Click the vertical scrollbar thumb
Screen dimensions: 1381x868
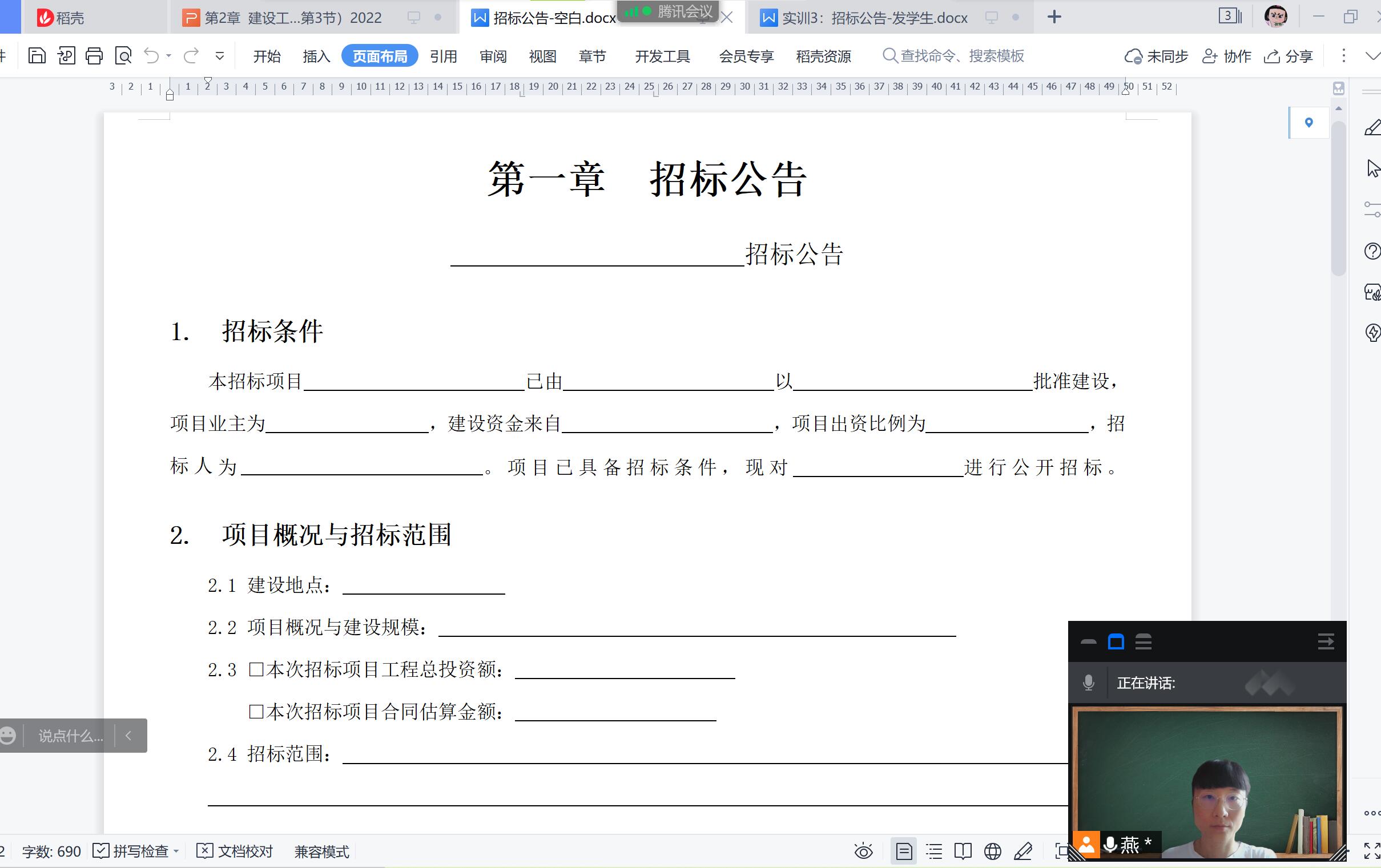(x=1339, y=198)
